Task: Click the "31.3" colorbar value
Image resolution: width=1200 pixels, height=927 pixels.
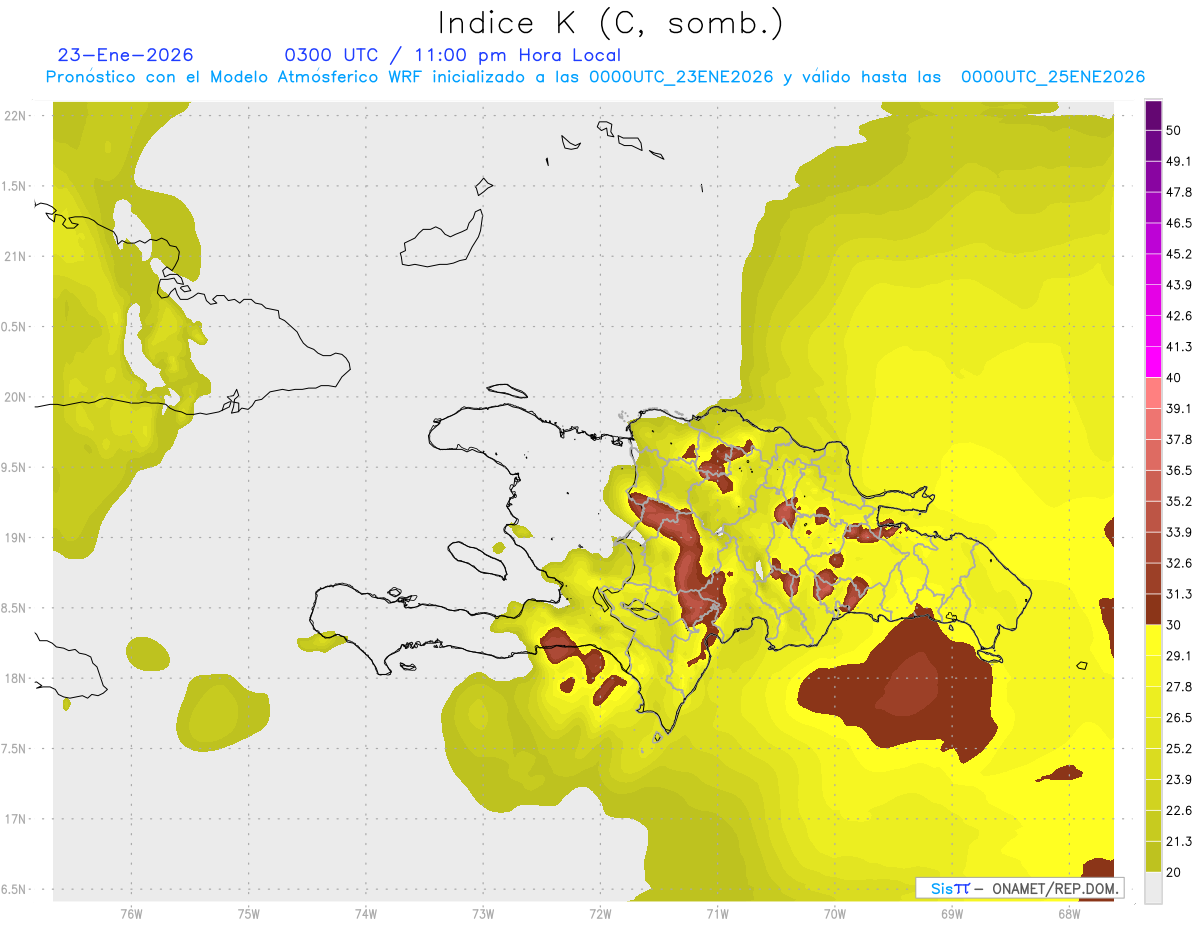Action: pyautogui.click(x=1179, y=594)
